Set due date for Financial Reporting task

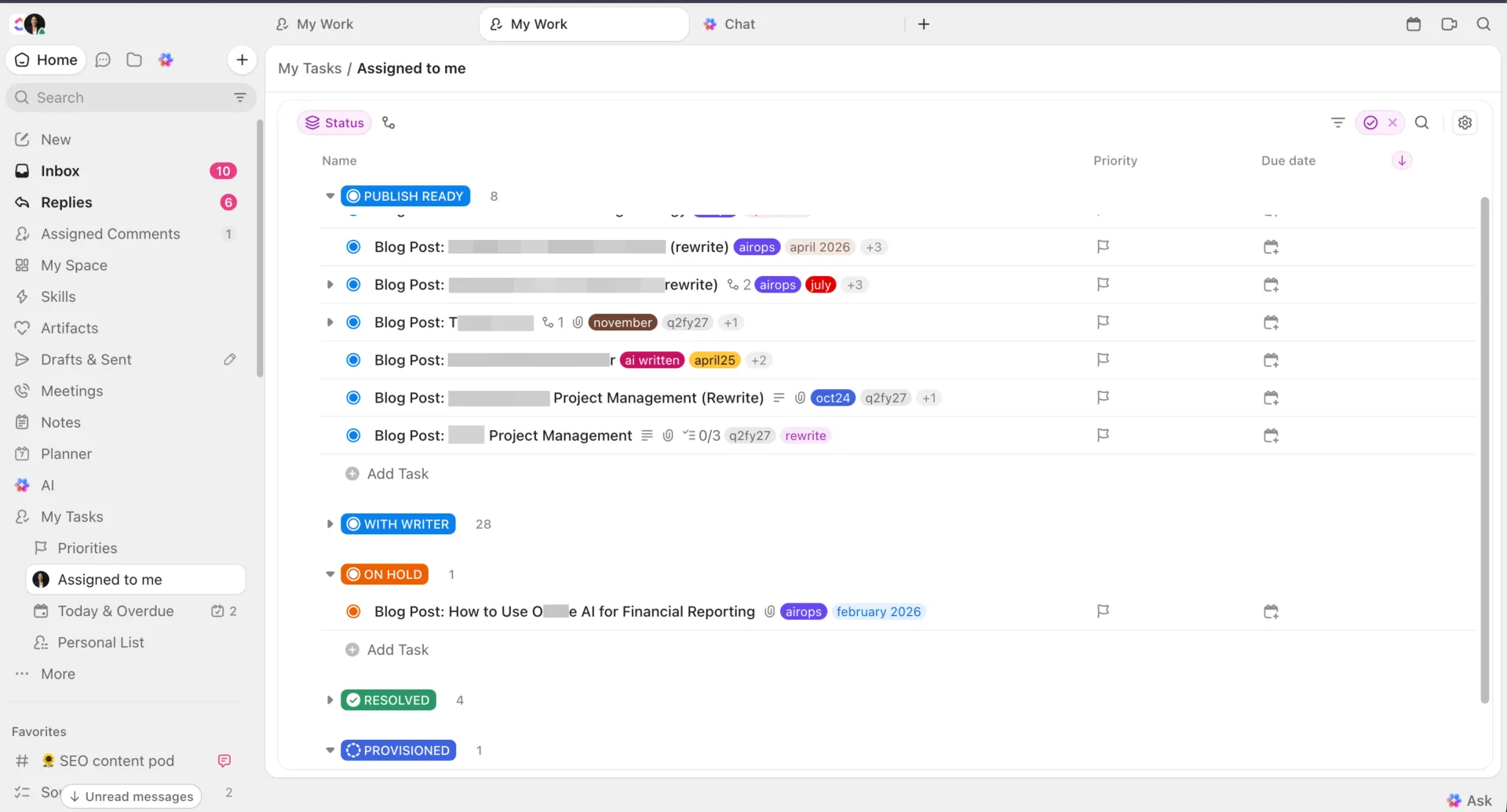point(1271,611)
